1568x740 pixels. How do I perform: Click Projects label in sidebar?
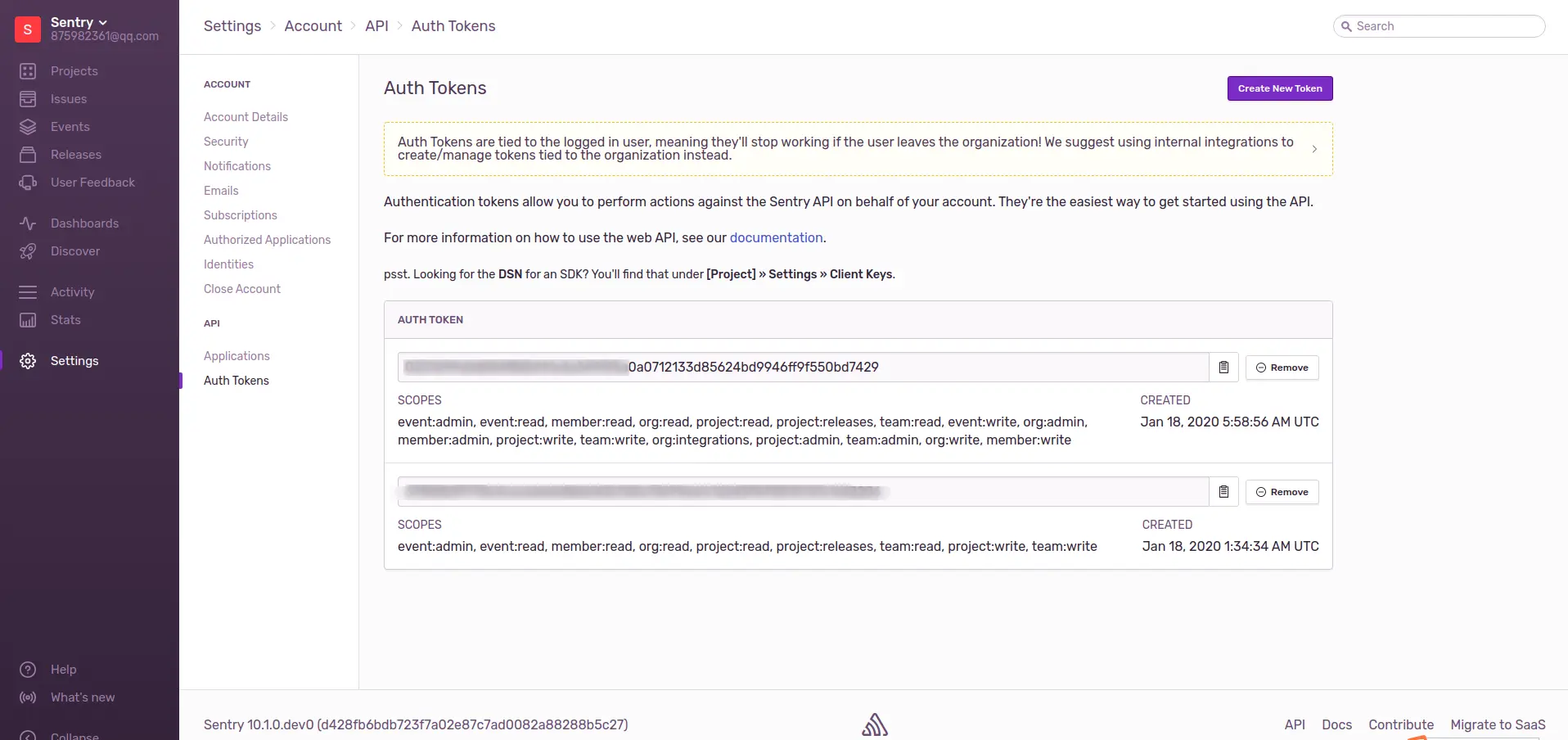point(74,71)
